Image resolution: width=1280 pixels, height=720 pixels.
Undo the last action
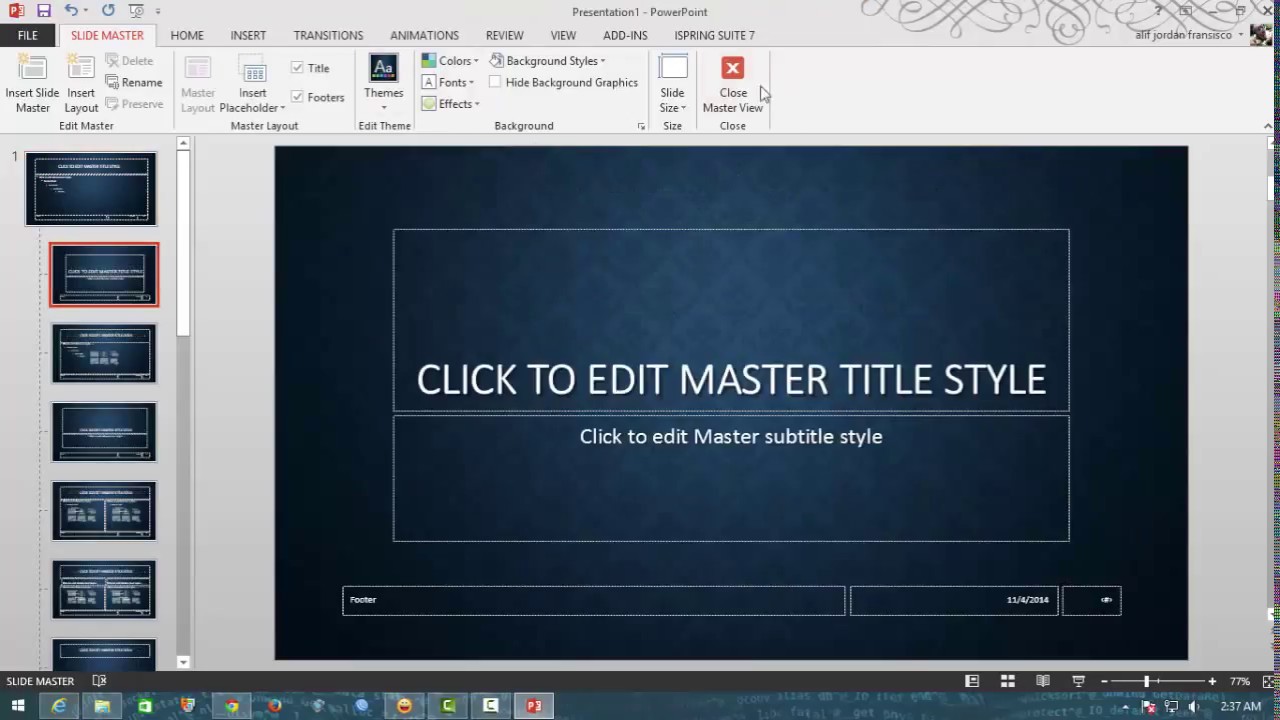(71, 11)
